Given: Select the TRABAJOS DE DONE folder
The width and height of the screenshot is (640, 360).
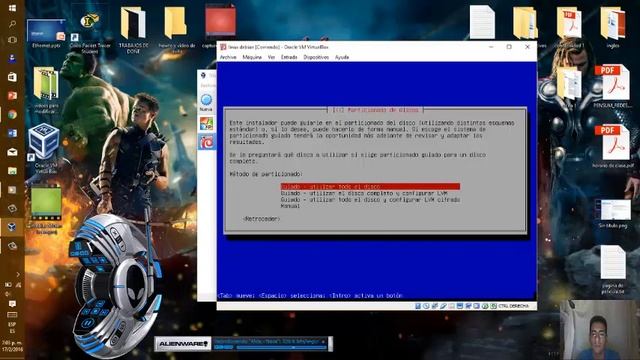Looking at the screenshot, I should 133,31.
